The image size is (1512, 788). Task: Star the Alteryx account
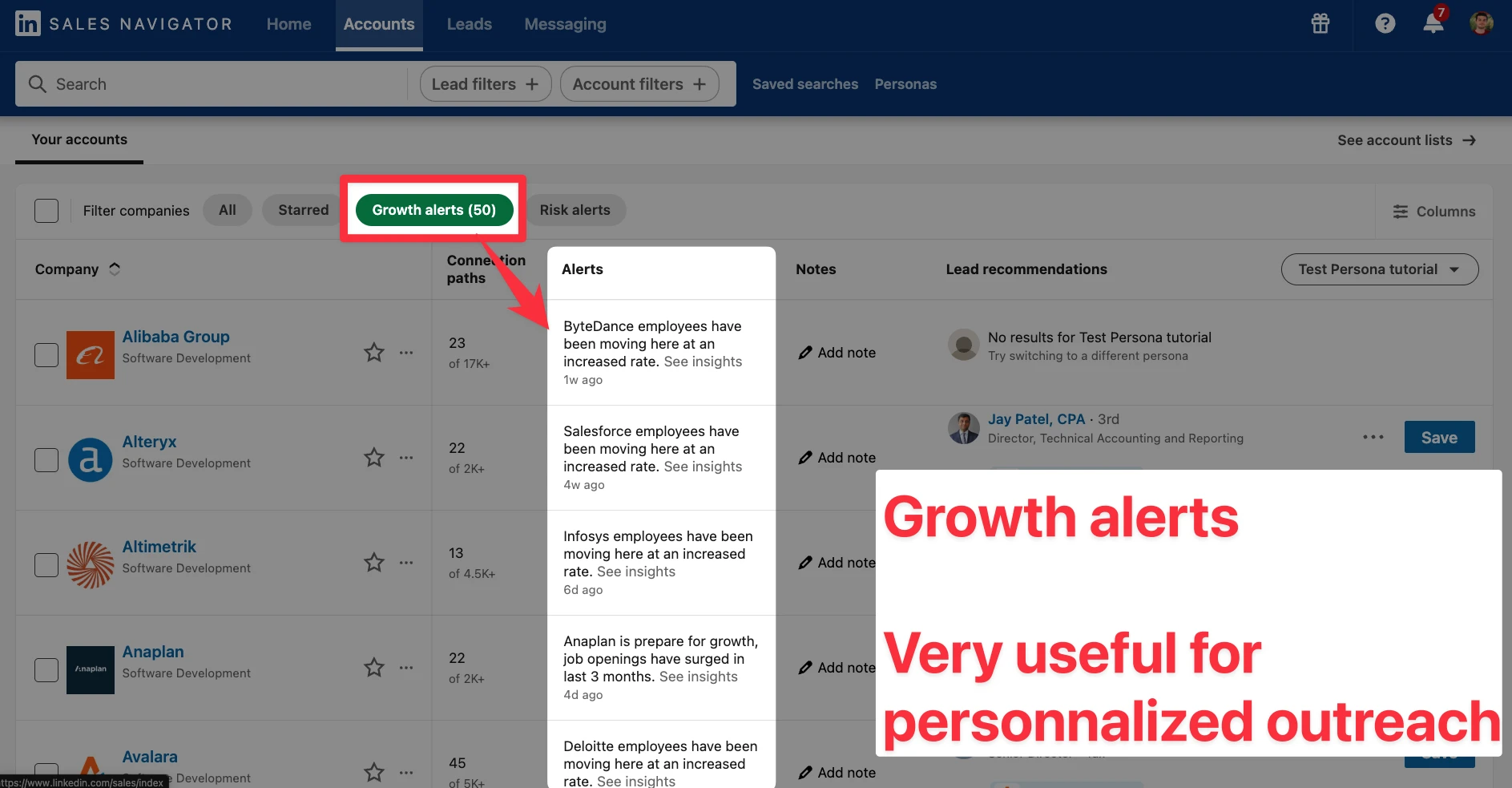coord(374,458)
